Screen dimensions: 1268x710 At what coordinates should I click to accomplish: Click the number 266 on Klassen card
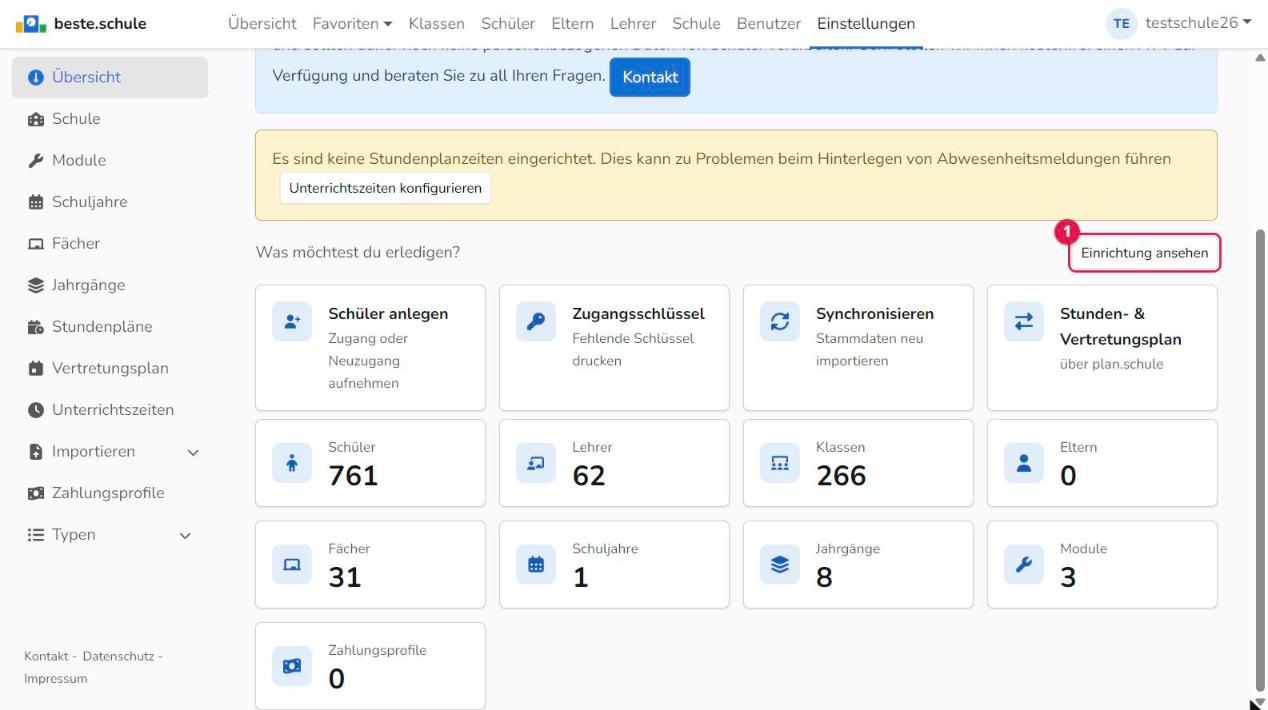tap(841, 477)
